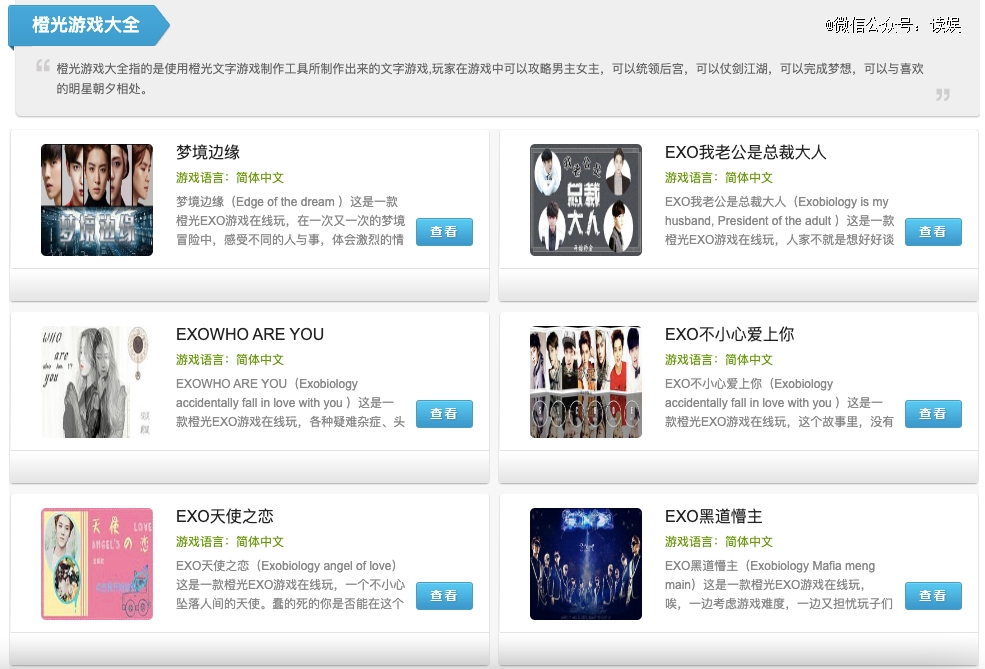Open the EXO我老公是总裁大人 cover thumbnail

[585, 200]
